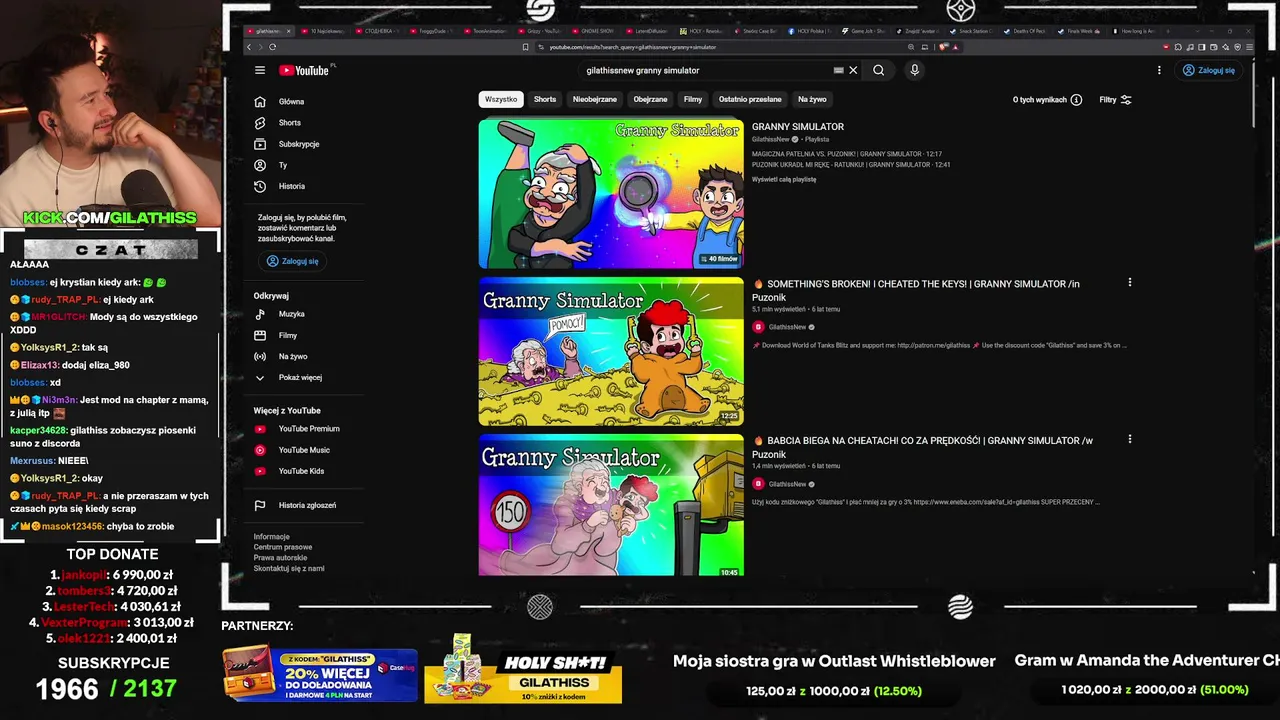Open the Filtry search filters
Image resolution: width=1280 pixels, height=720 pixels.
click(1115, 100)
